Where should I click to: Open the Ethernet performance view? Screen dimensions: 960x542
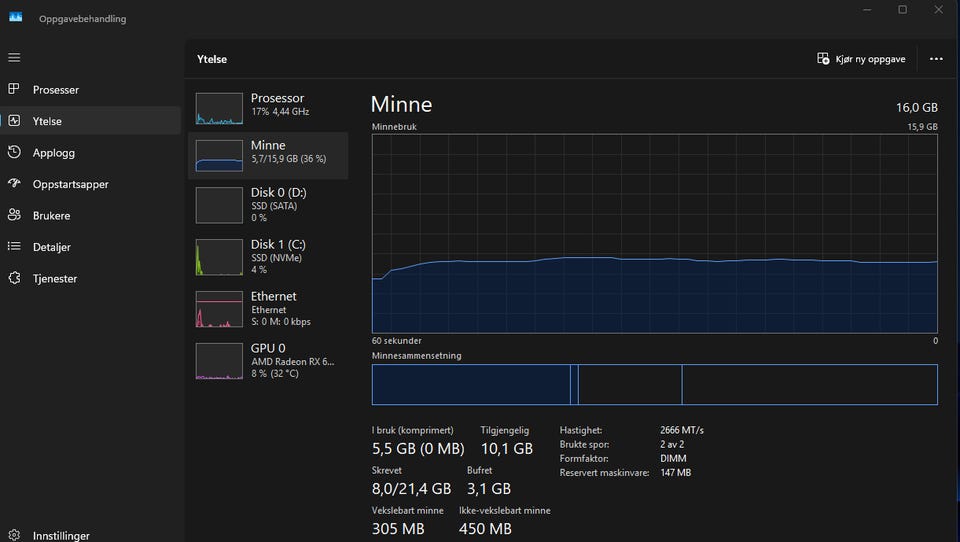point(268,308)
